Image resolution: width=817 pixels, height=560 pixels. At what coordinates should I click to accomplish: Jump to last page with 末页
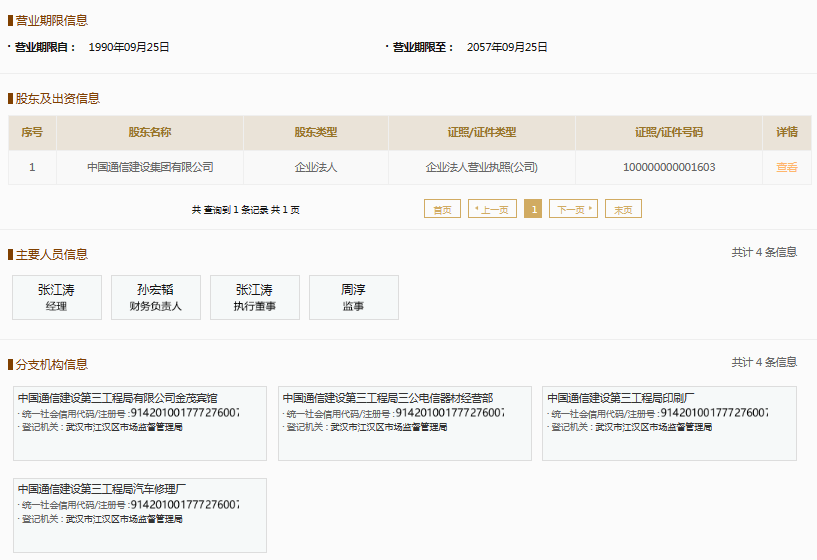pos(623,209)
